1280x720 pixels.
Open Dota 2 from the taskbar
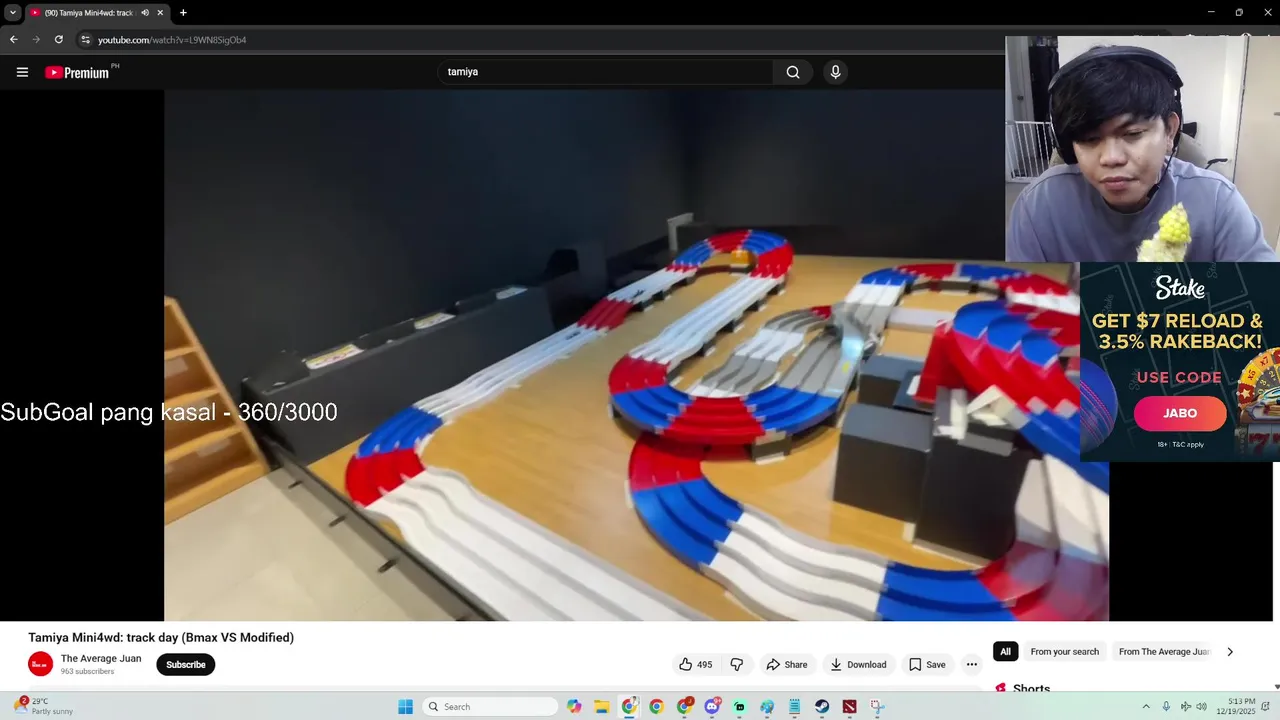click(849, 707)
